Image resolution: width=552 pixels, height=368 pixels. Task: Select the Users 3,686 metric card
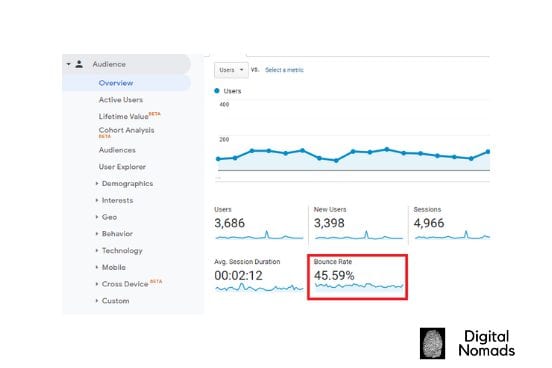point(259,223)
